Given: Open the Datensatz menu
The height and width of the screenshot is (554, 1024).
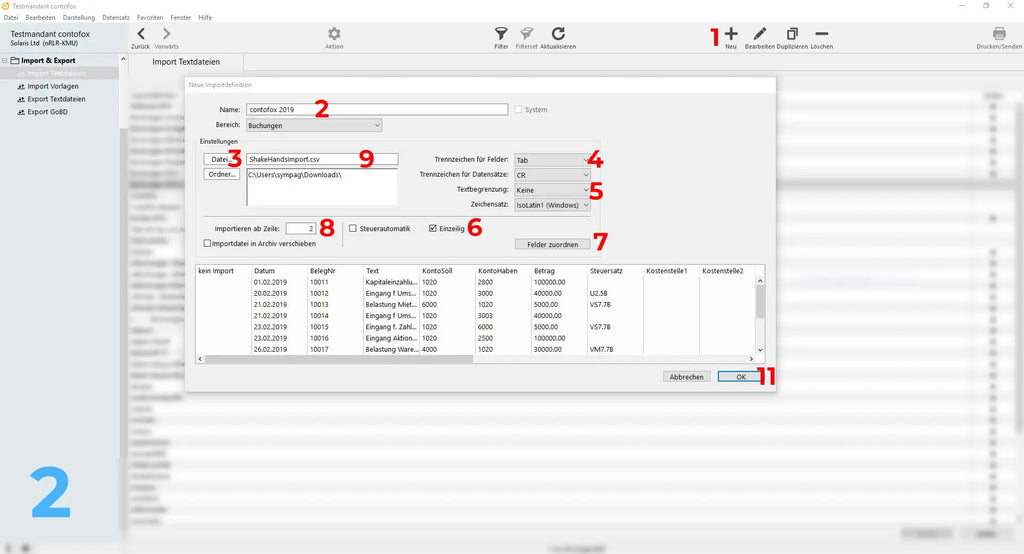Looking at the screenshot, I should (x=116, y=18).
